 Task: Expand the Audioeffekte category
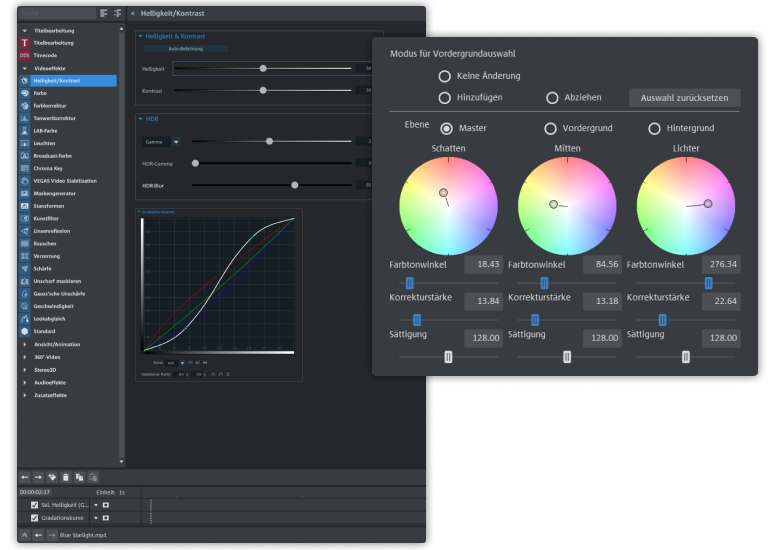point(25,383)
